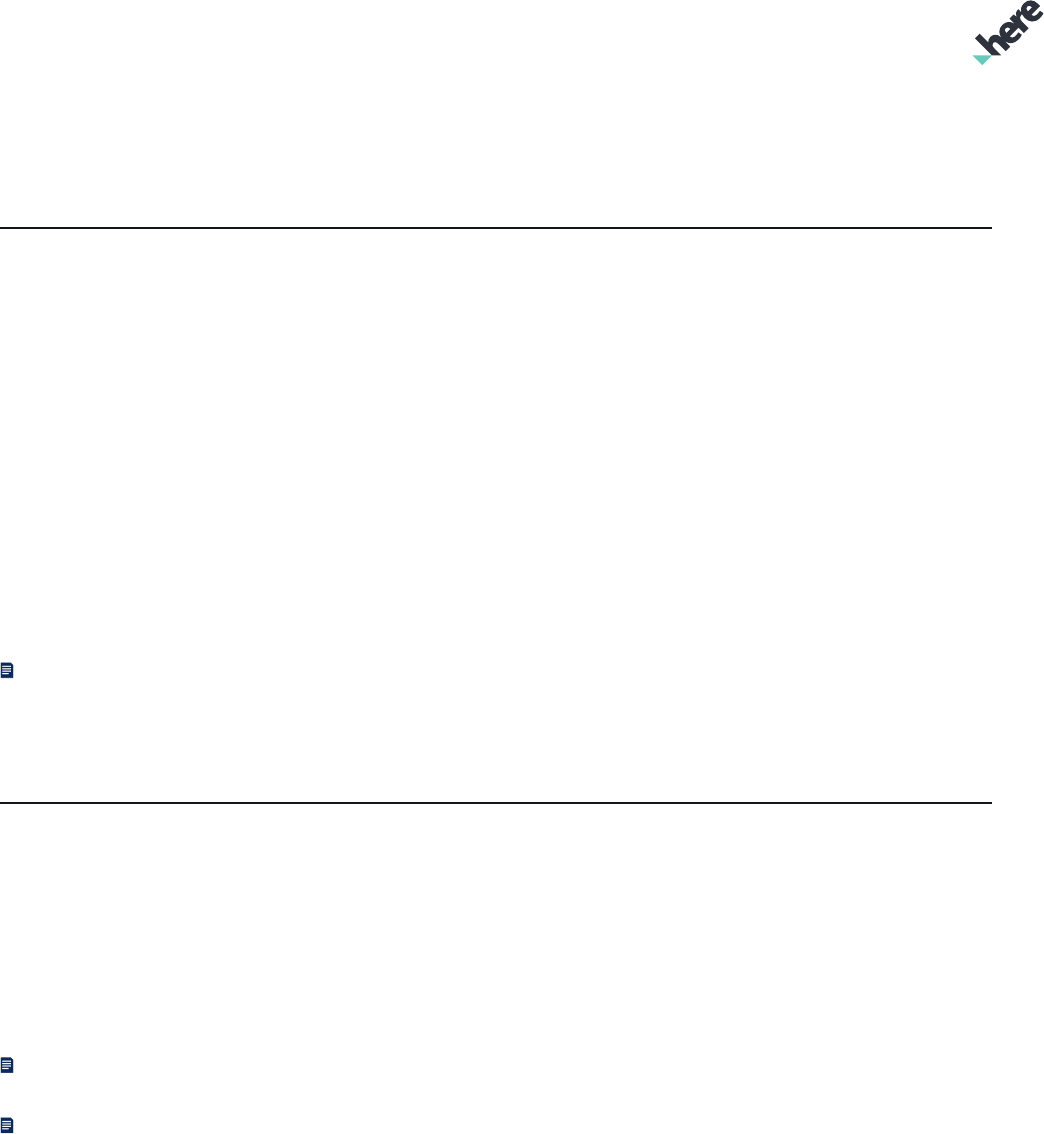
Task: Click the bottommost note icon
Action: coord(7,1125)
